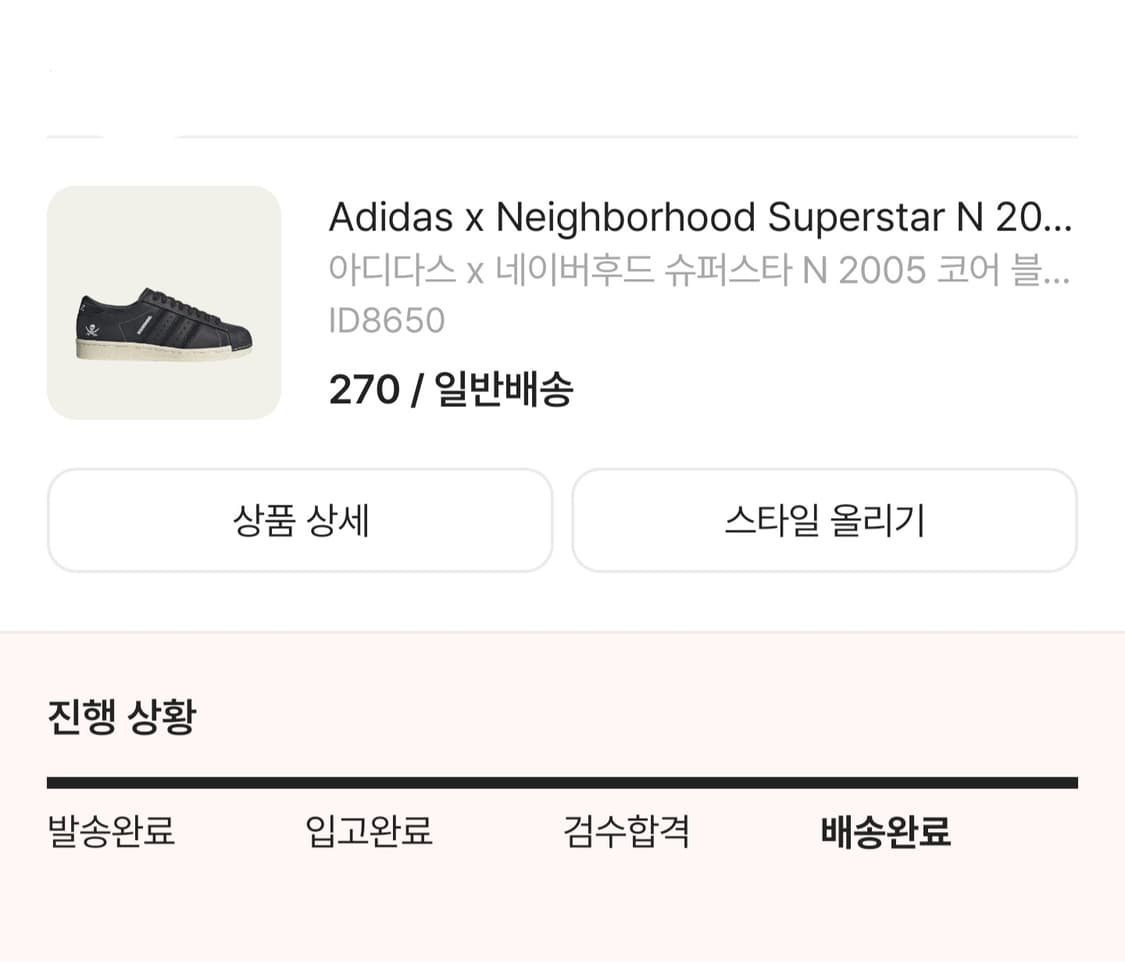The width and height of the screenshot is (1125, 962).
Task: Click the model number ID8650
Action: [x=388, y=320]
